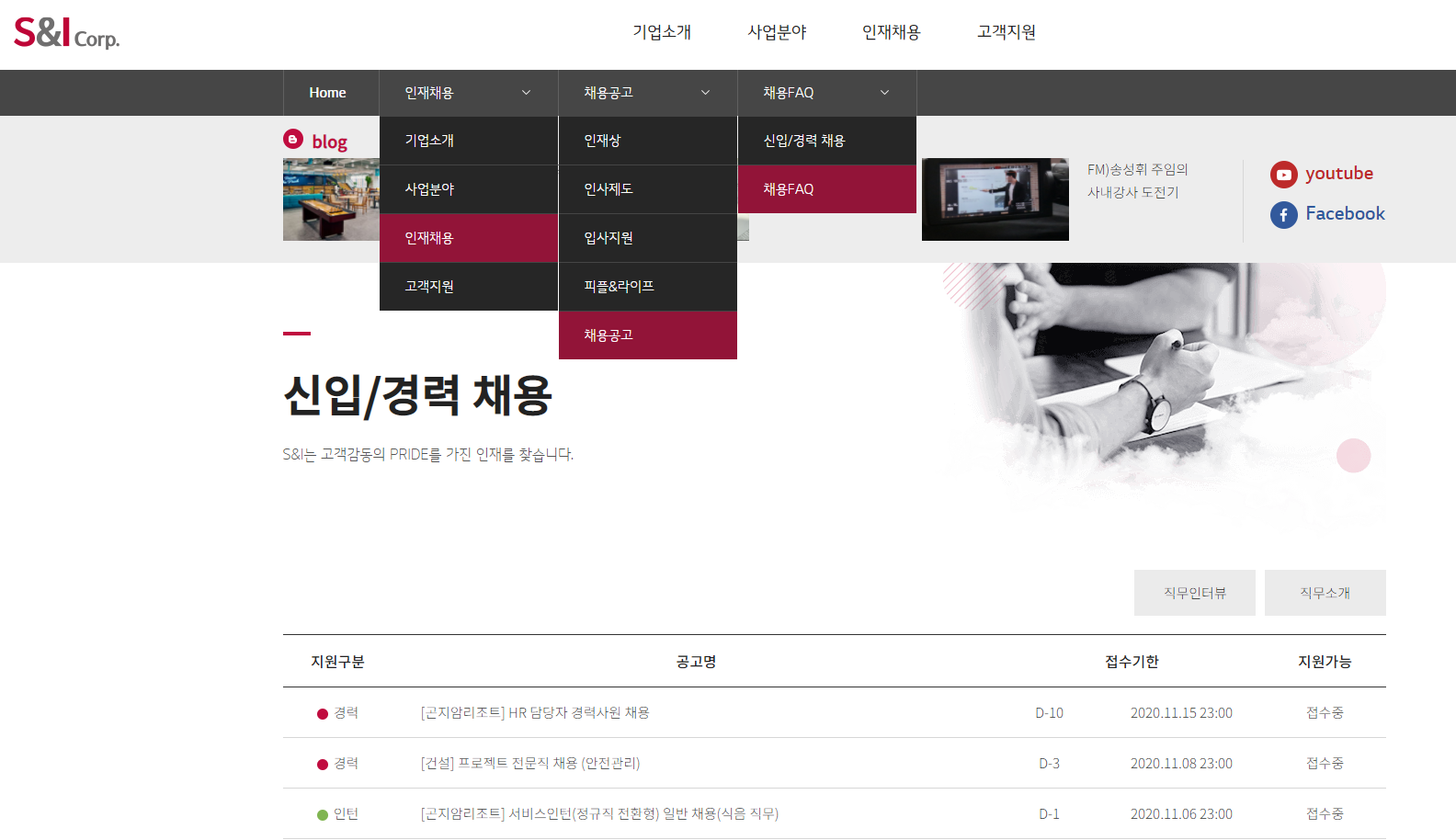Screen dimensions: 1456x840
Task: Click the 접수기한 column header
Action: tap(1132, 662)
